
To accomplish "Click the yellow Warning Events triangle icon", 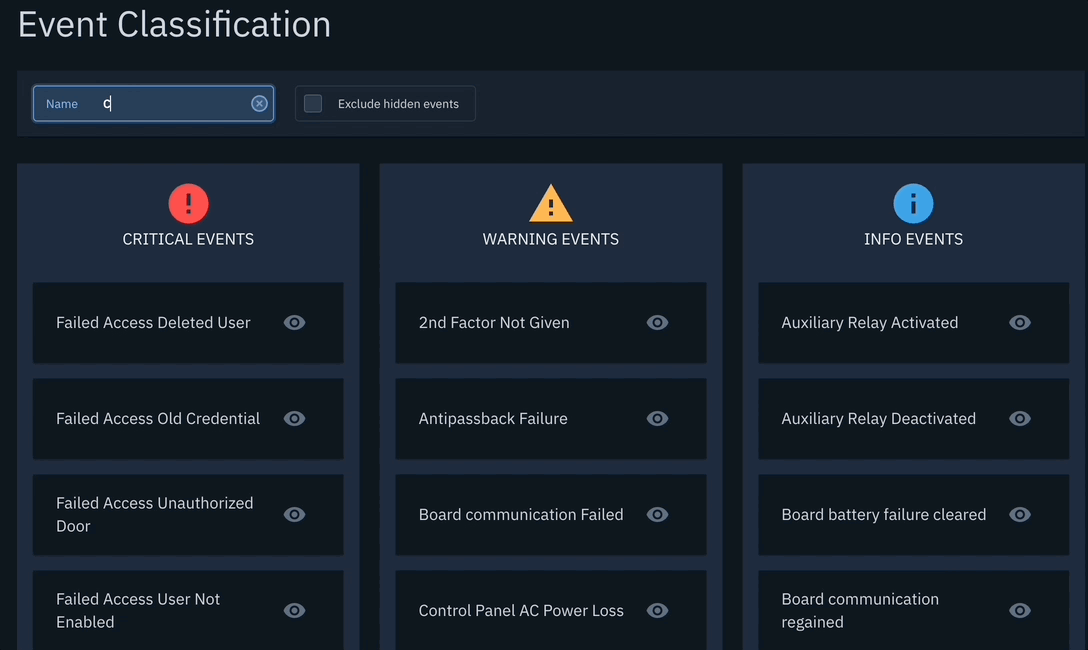I will pos(551,203).
